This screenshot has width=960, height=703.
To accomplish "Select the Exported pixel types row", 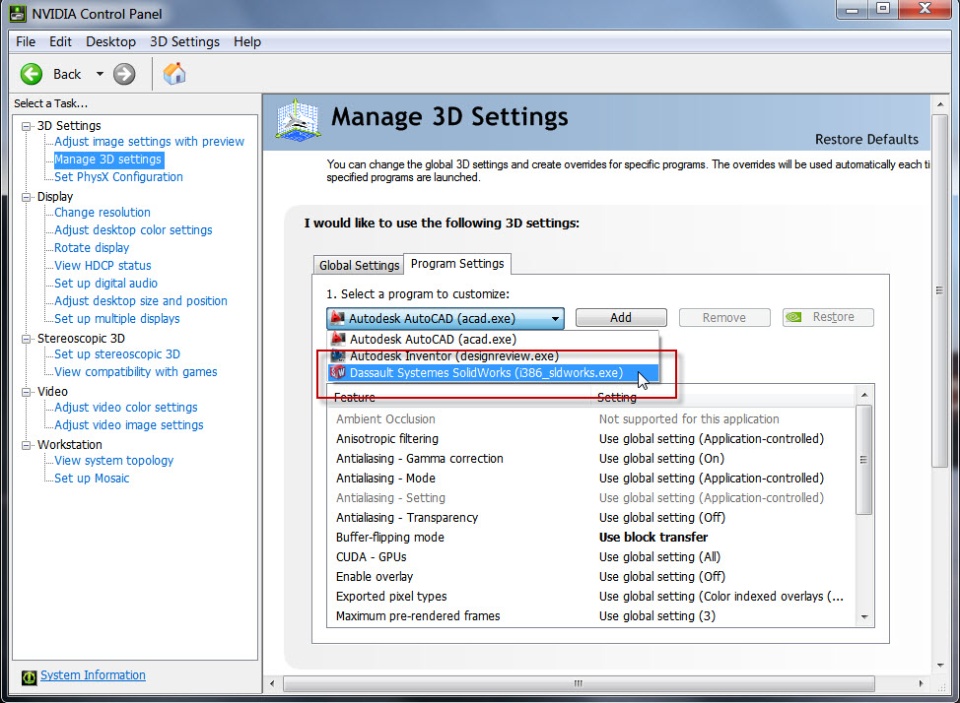I will coord(591,596).
